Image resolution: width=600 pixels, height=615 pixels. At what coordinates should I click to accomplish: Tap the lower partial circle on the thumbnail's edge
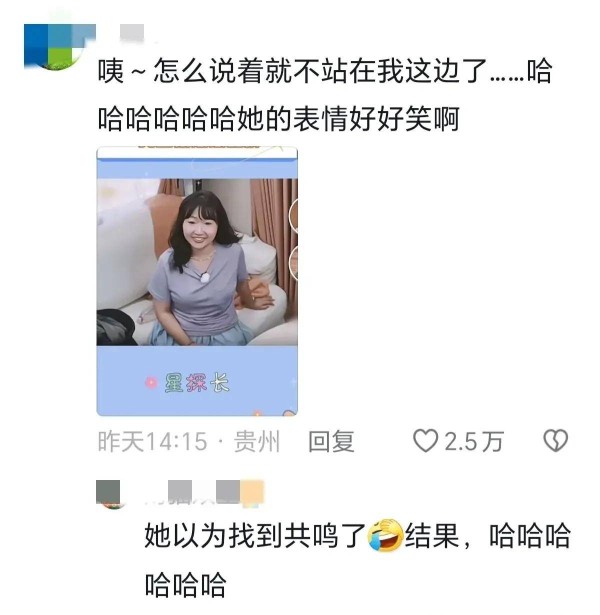tap(294, 262)
